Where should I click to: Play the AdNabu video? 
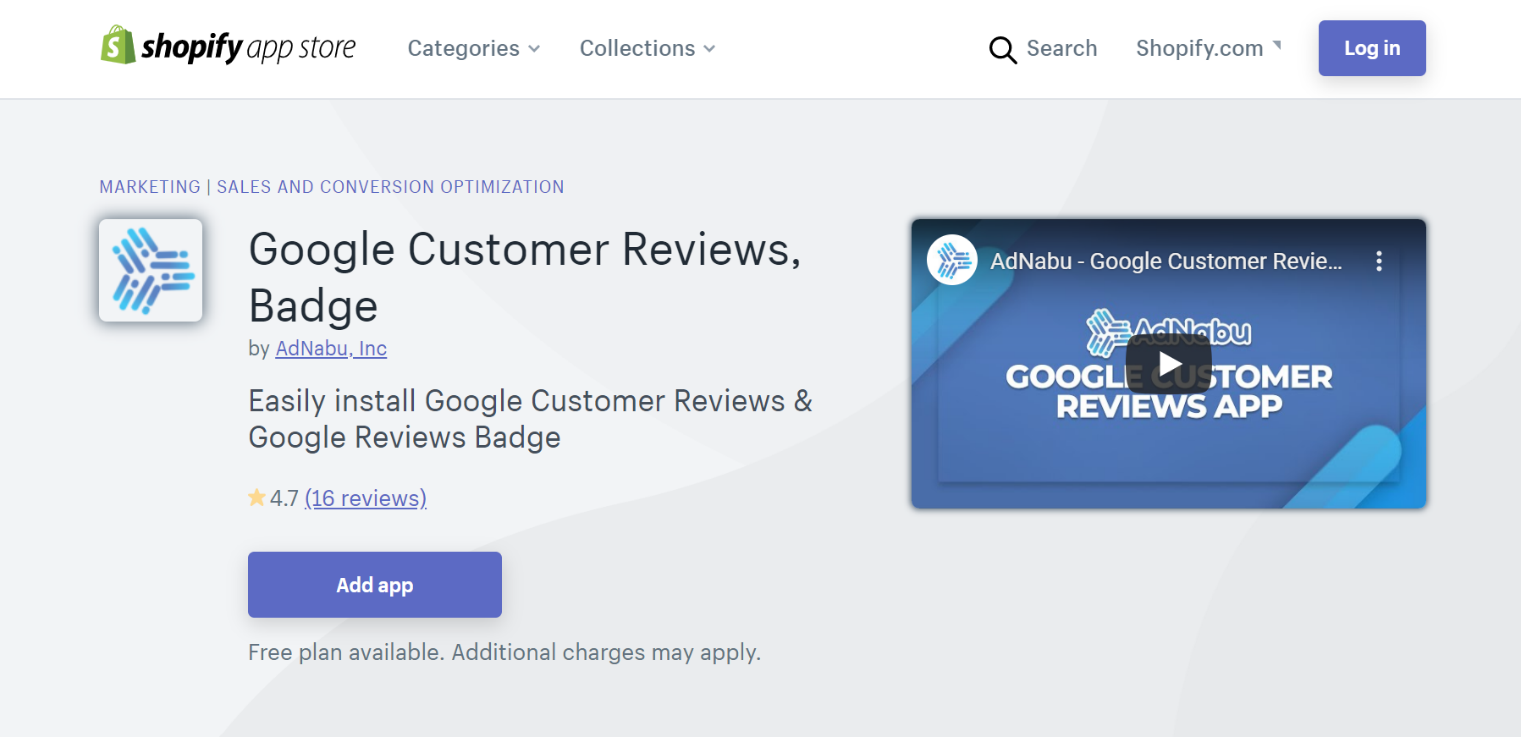coord(1168,364)
